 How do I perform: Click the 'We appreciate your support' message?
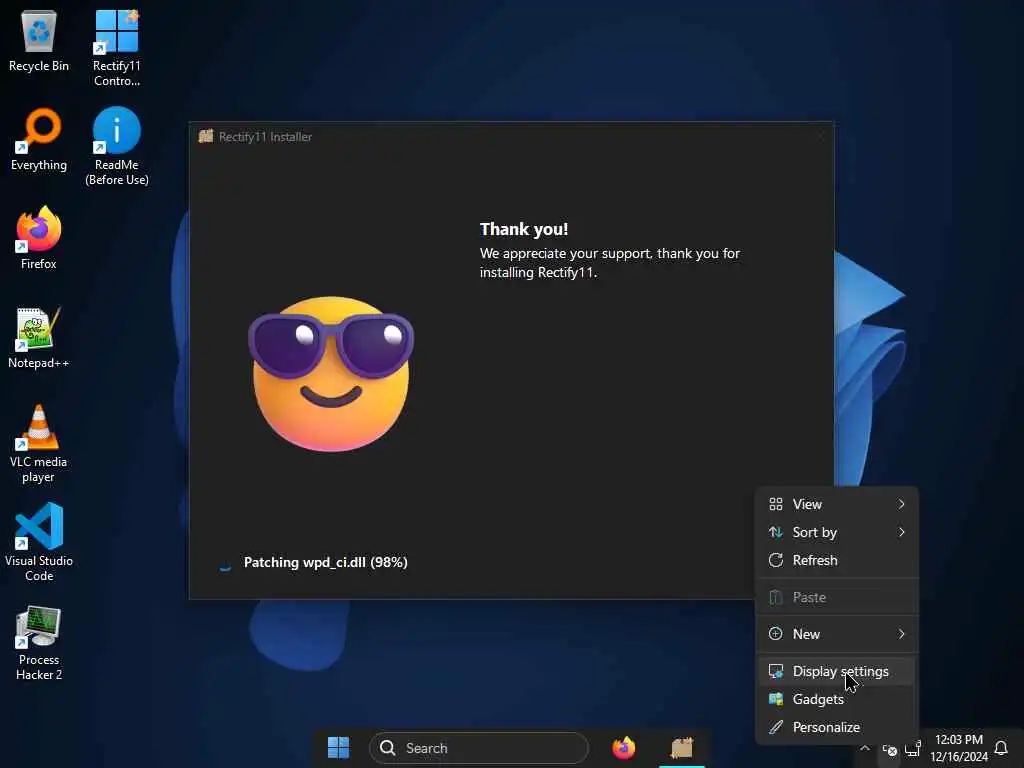[x=610, y=263]
